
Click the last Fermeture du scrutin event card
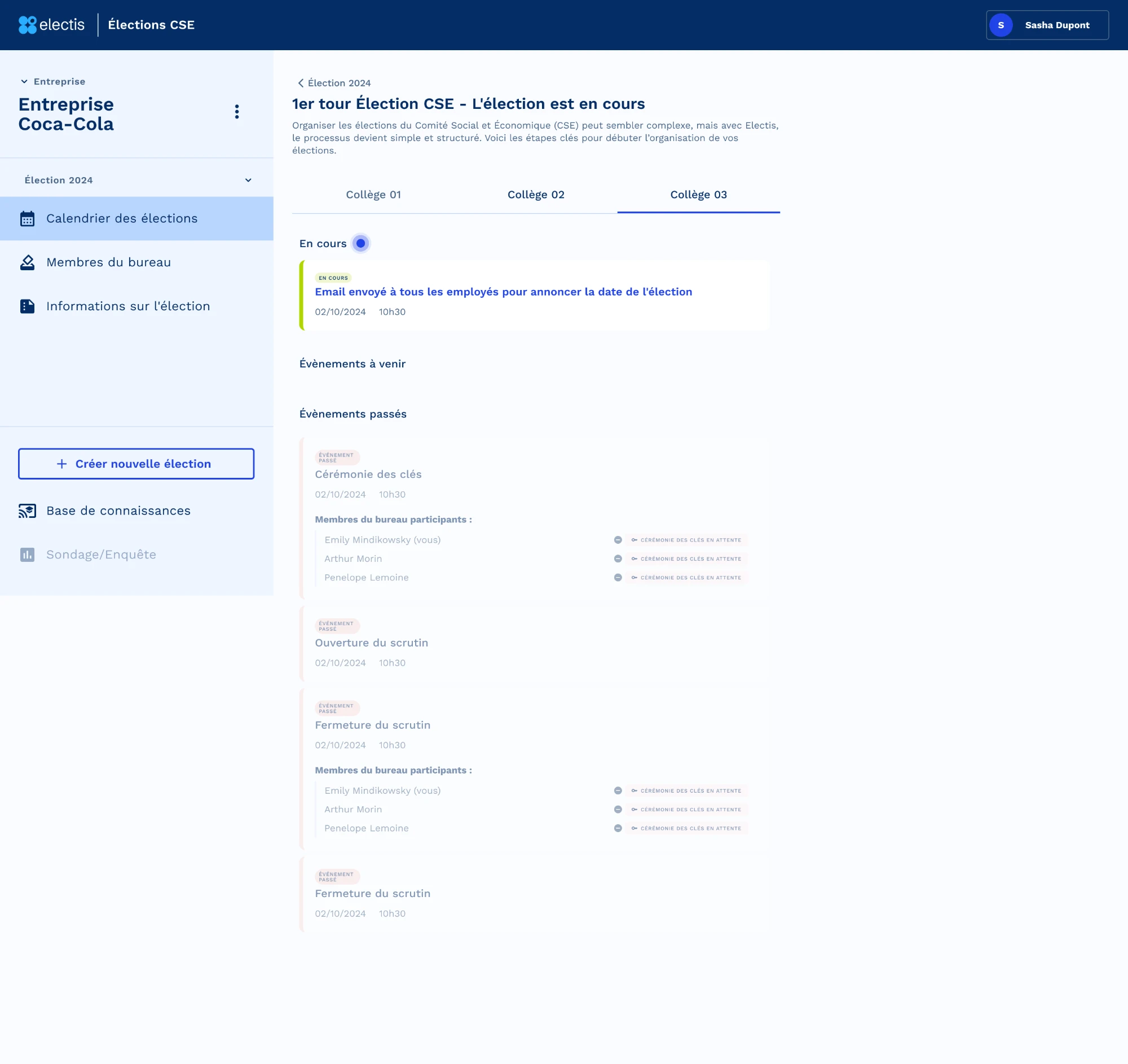534,894
